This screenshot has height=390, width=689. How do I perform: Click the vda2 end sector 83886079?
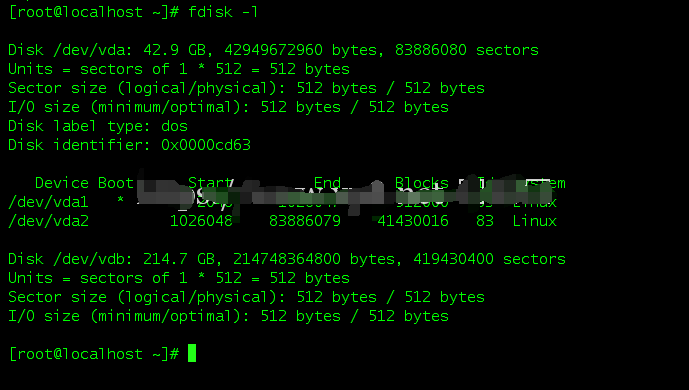point(305,221)
